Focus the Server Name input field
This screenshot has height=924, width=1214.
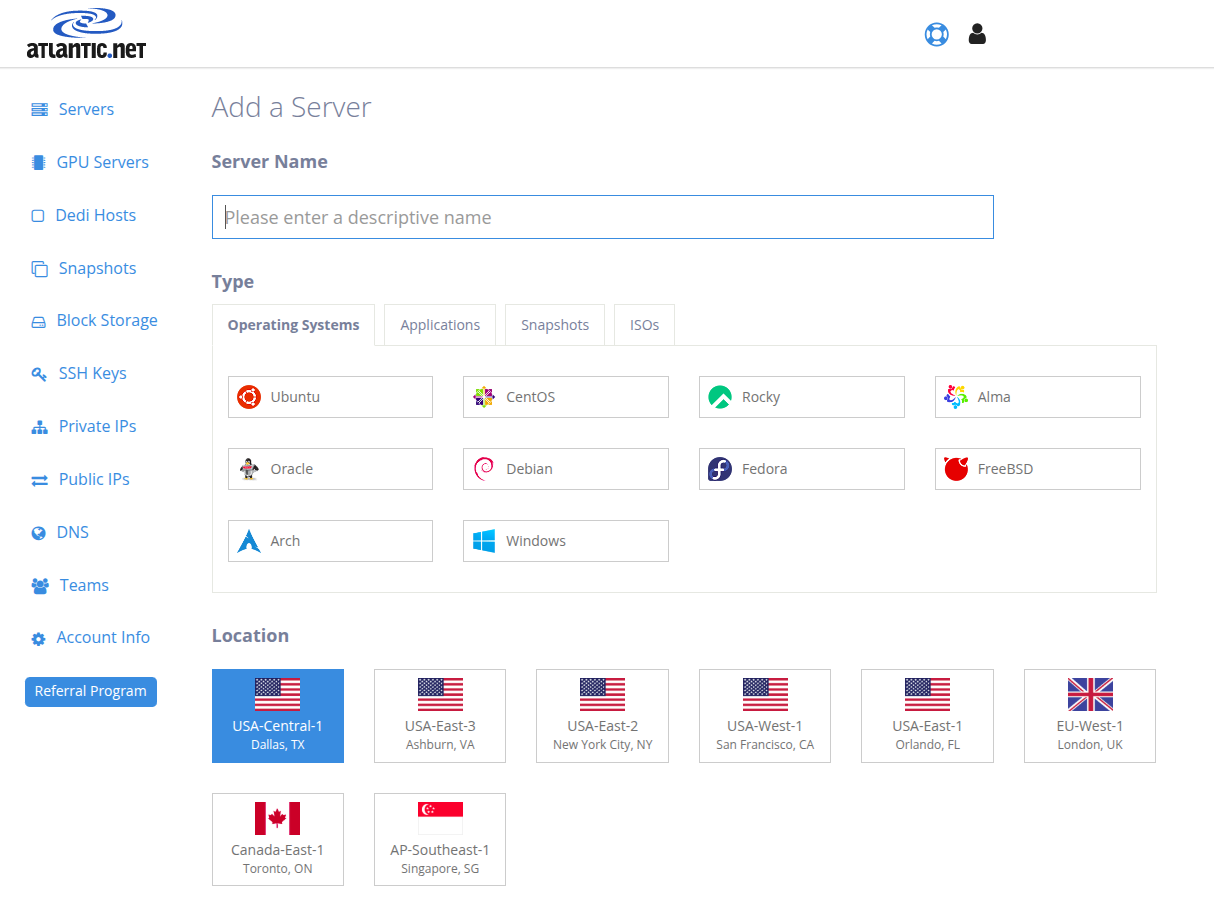(602, 217)
